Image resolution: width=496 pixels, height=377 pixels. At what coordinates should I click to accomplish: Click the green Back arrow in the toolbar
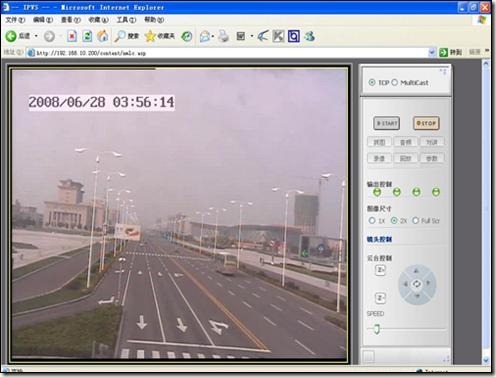(11, 36)
